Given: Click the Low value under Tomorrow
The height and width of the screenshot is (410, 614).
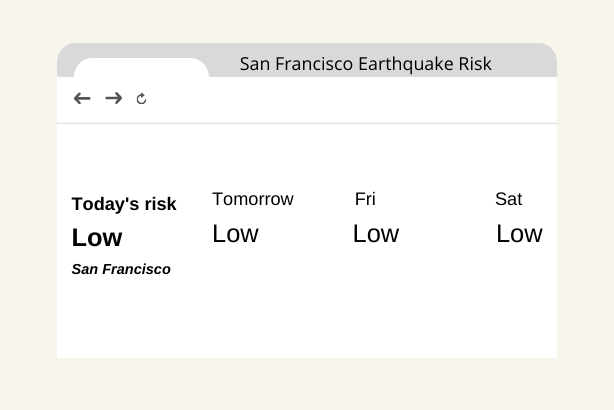Looking at the screenshot, I should 235,234.
